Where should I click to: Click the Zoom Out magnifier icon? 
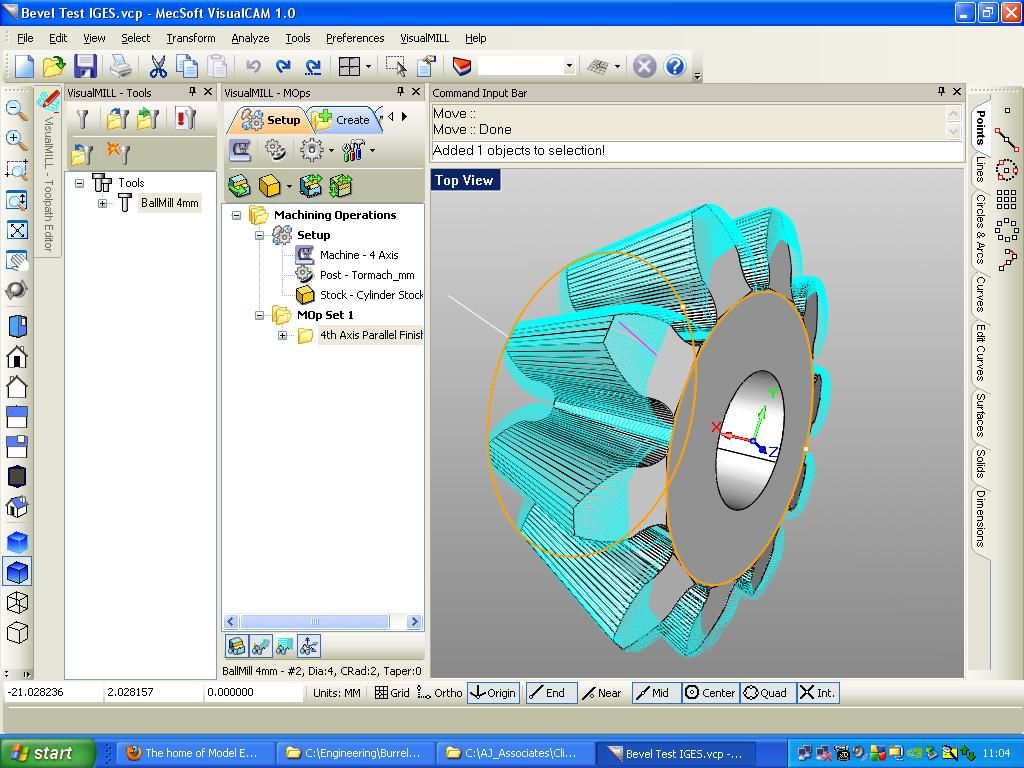(x=16, y=110)
